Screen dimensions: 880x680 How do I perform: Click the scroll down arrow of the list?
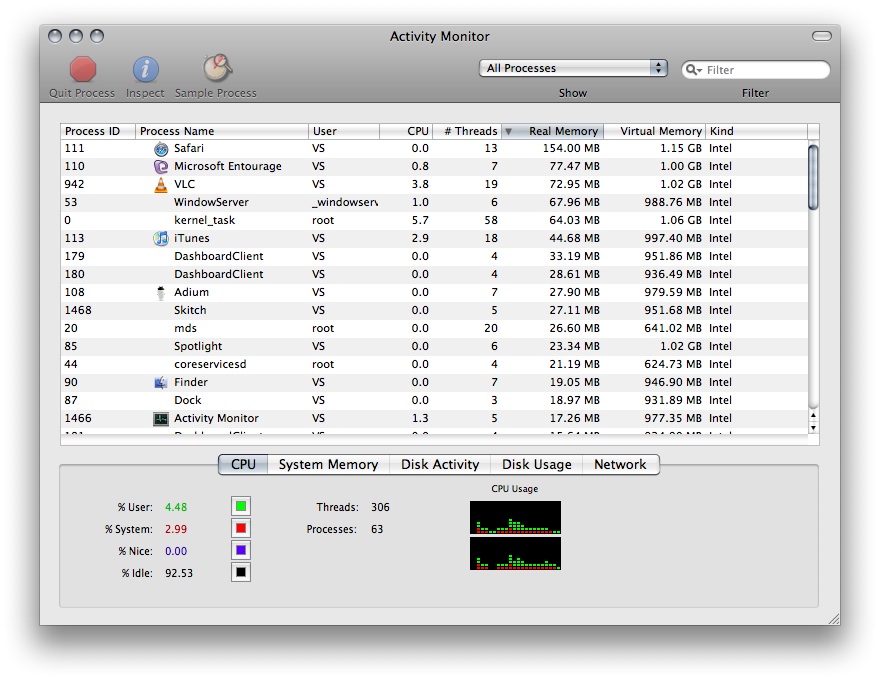pos(813,428)
